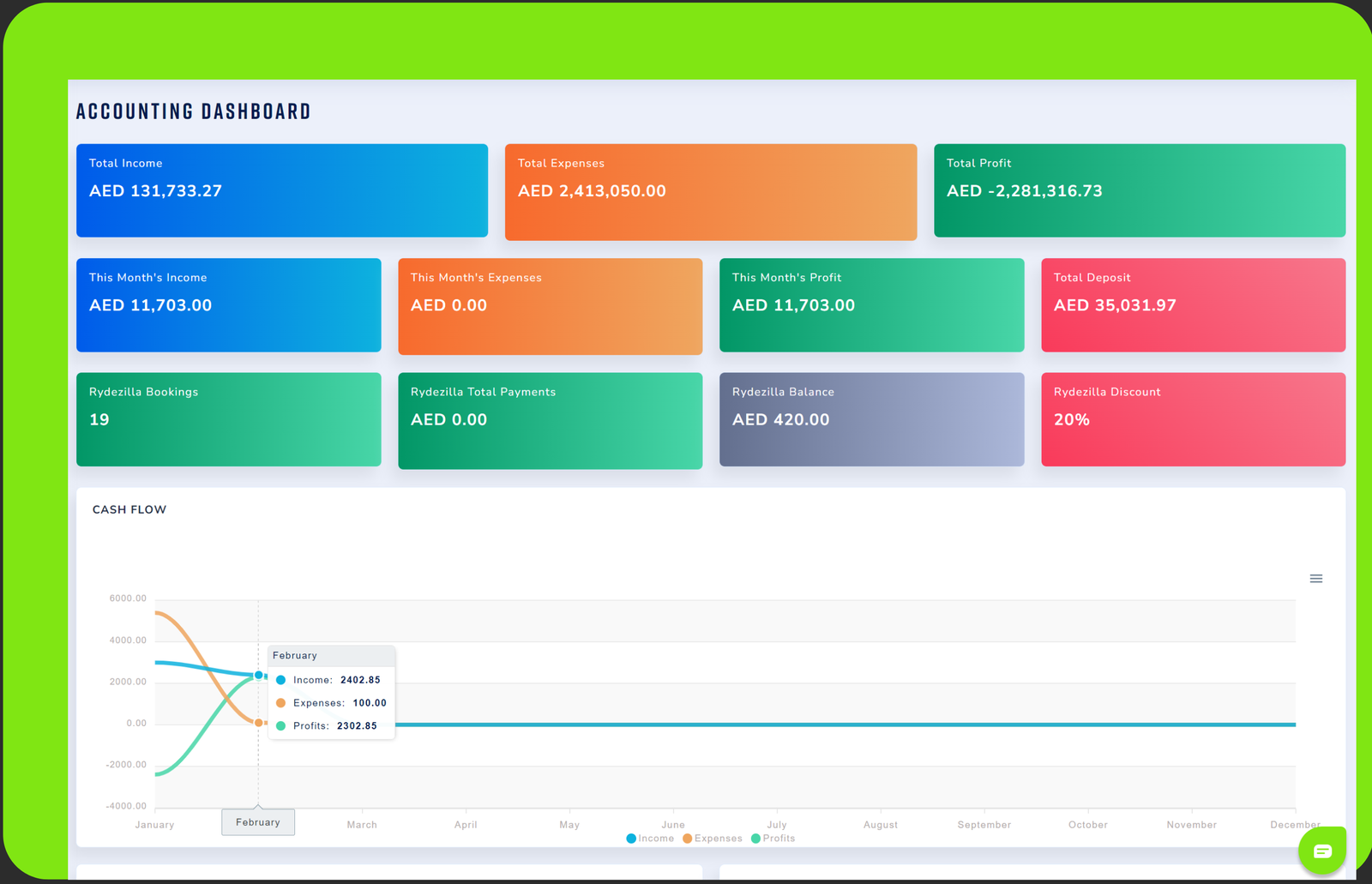The image size is (1372, 884).
Task: Toggle Income series via legend label
Action: coord(656,839)
